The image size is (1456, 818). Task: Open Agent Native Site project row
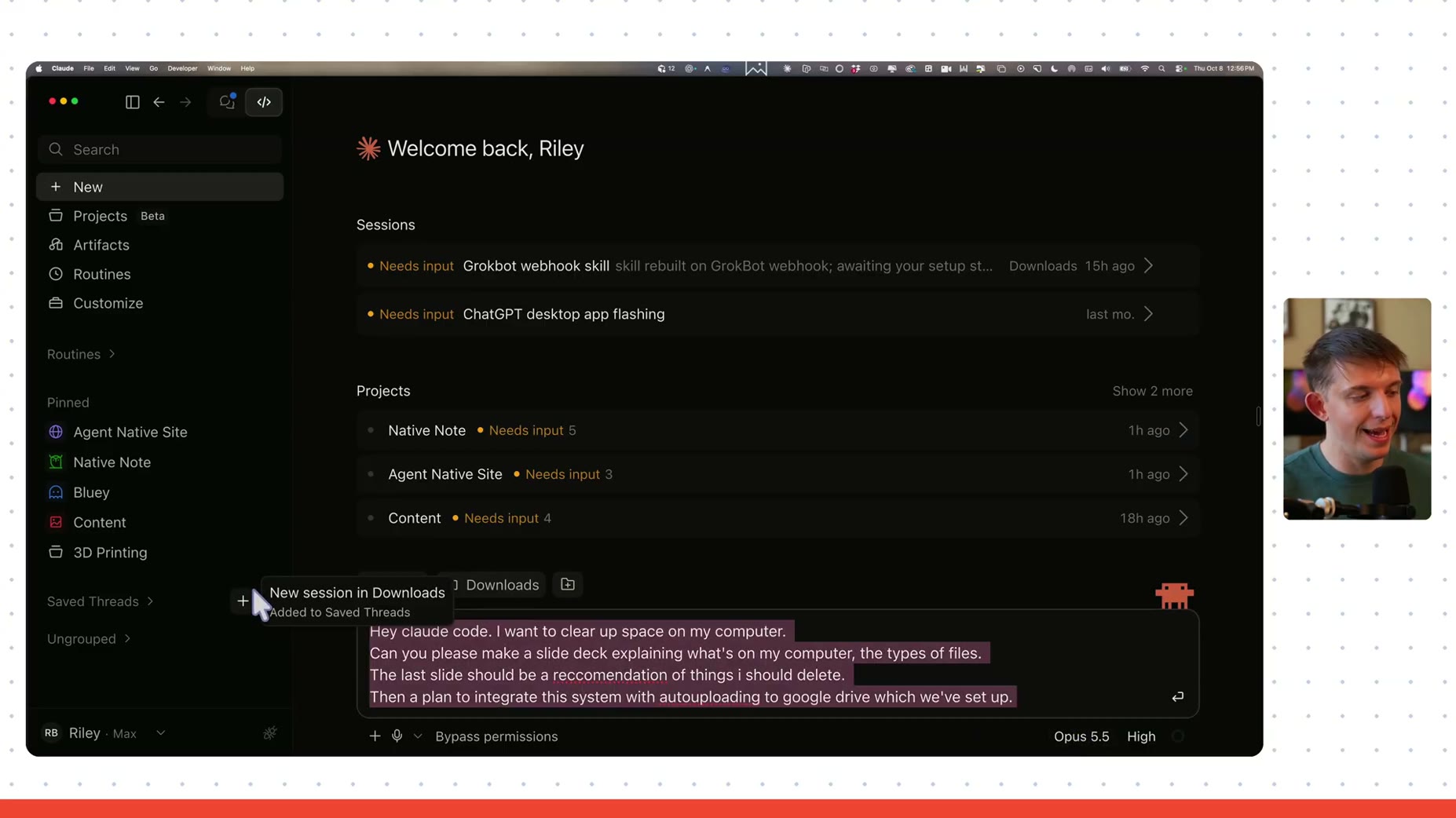(x=777, y=474)
